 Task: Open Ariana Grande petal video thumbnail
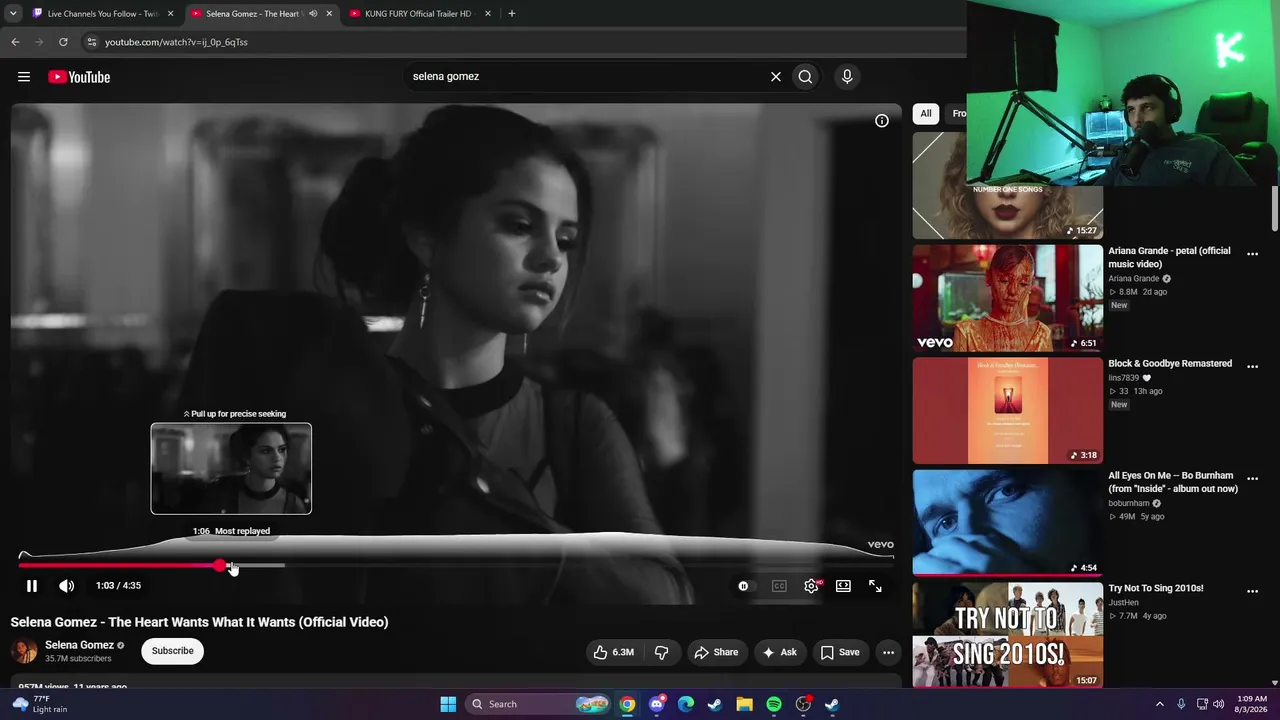coord(1008,298)
